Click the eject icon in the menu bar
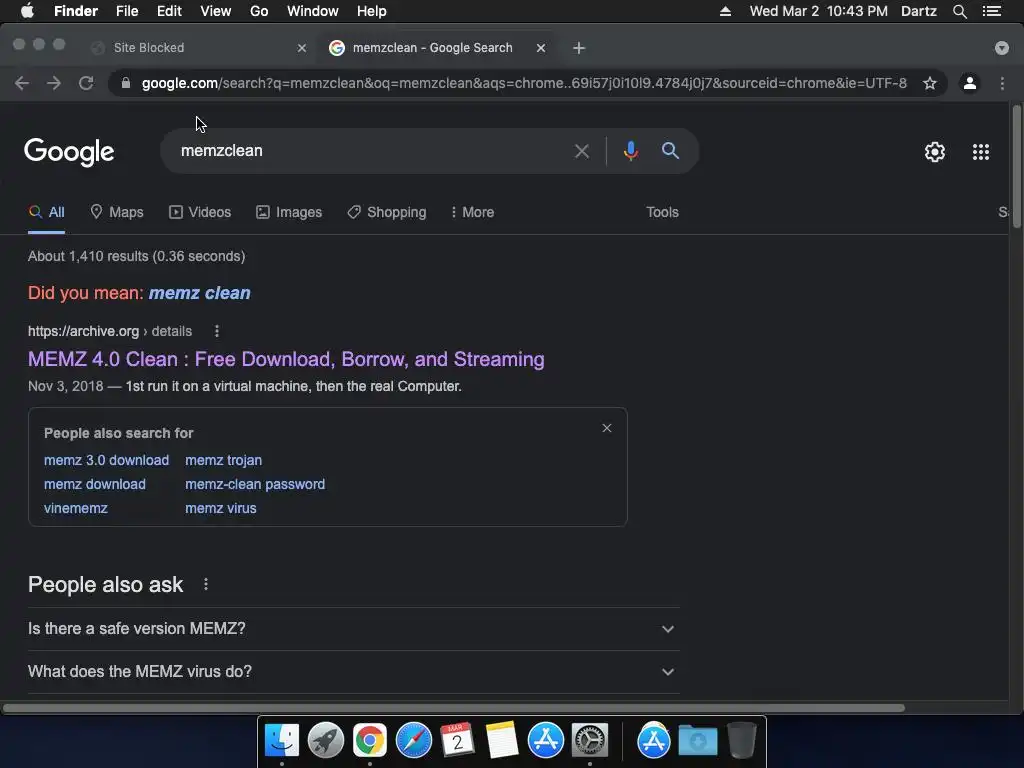 [725, 11]
